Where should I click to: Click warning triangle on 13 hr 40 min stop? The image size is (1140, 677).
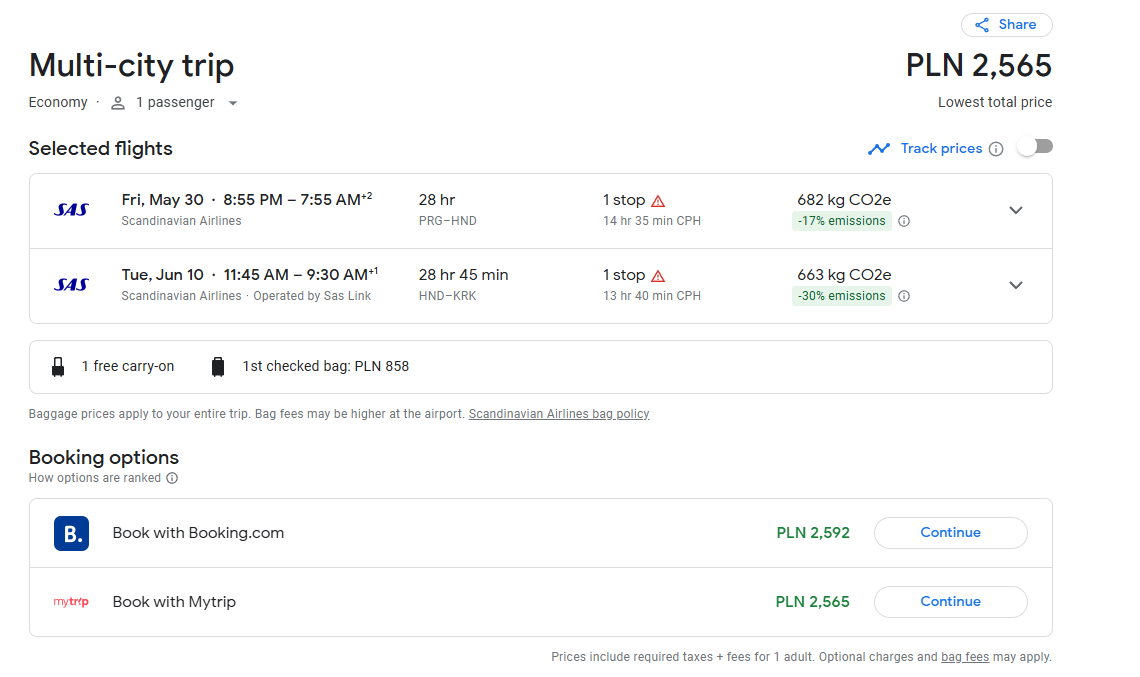click(658, 276)
